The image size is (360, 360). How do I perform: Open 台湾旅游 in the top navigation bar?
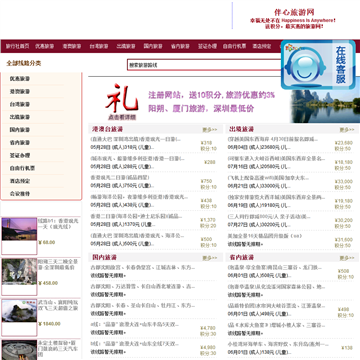click(x=99, y=46)
